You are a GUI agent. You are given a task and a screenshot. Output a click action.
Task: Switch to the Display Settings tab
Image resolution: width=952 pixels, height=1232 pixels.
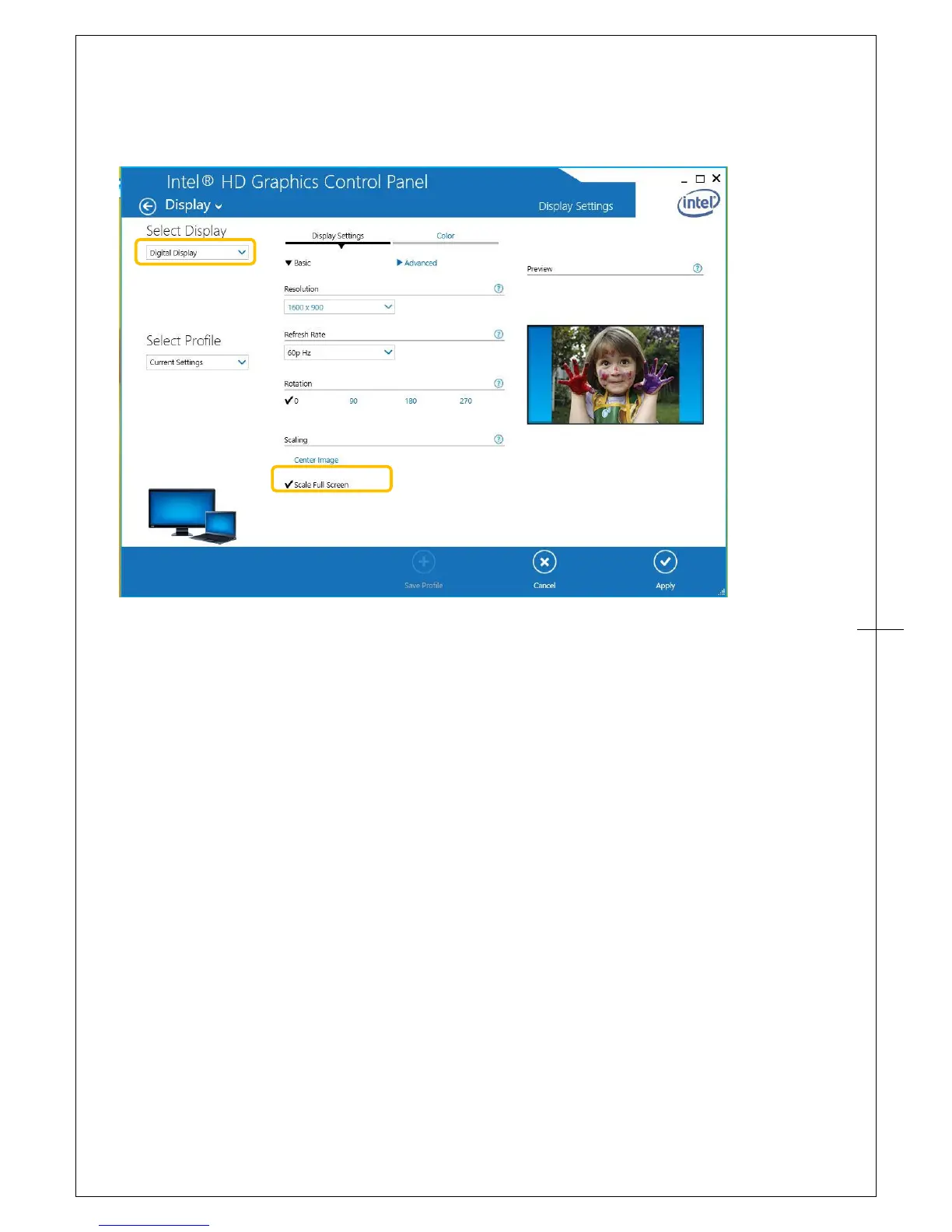click(x=338, y=236)
